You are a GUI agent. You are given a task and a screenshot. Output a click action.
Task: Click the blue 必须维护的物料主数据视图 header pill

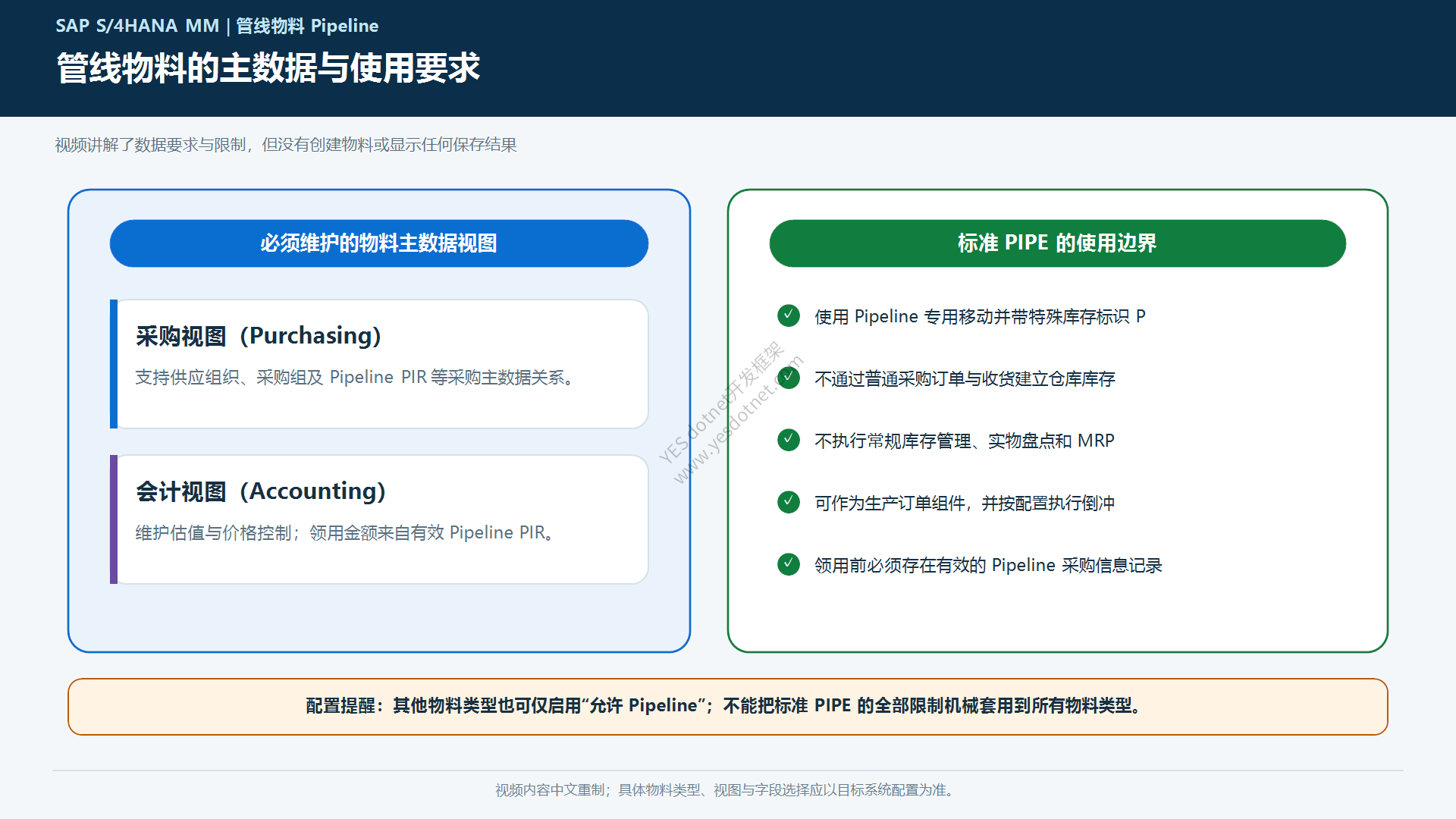pyautogui.click(x=379, y=243)
